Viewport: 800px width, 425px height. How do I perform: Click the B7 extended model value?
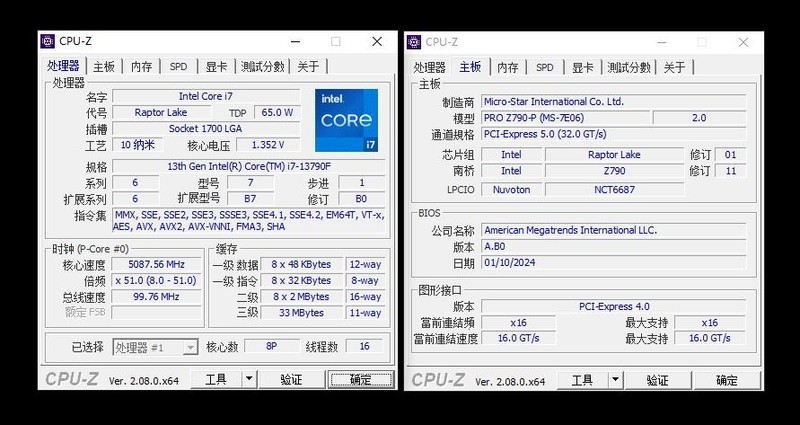(x=251, y=198)
